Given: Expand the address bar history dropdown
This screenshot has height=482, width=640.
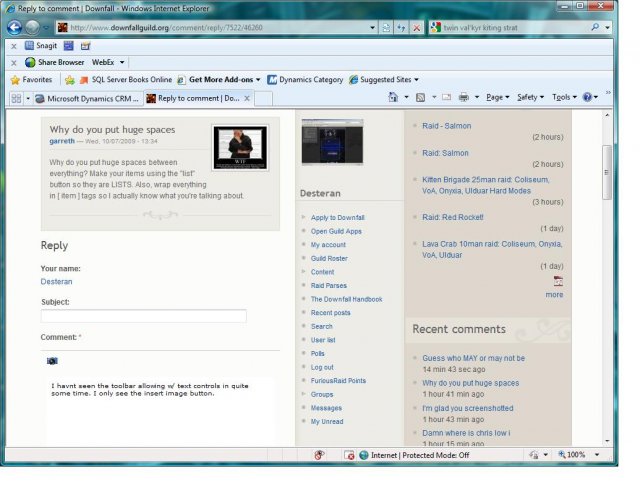Looking at the screenshot, I should (x=372, y=28).
